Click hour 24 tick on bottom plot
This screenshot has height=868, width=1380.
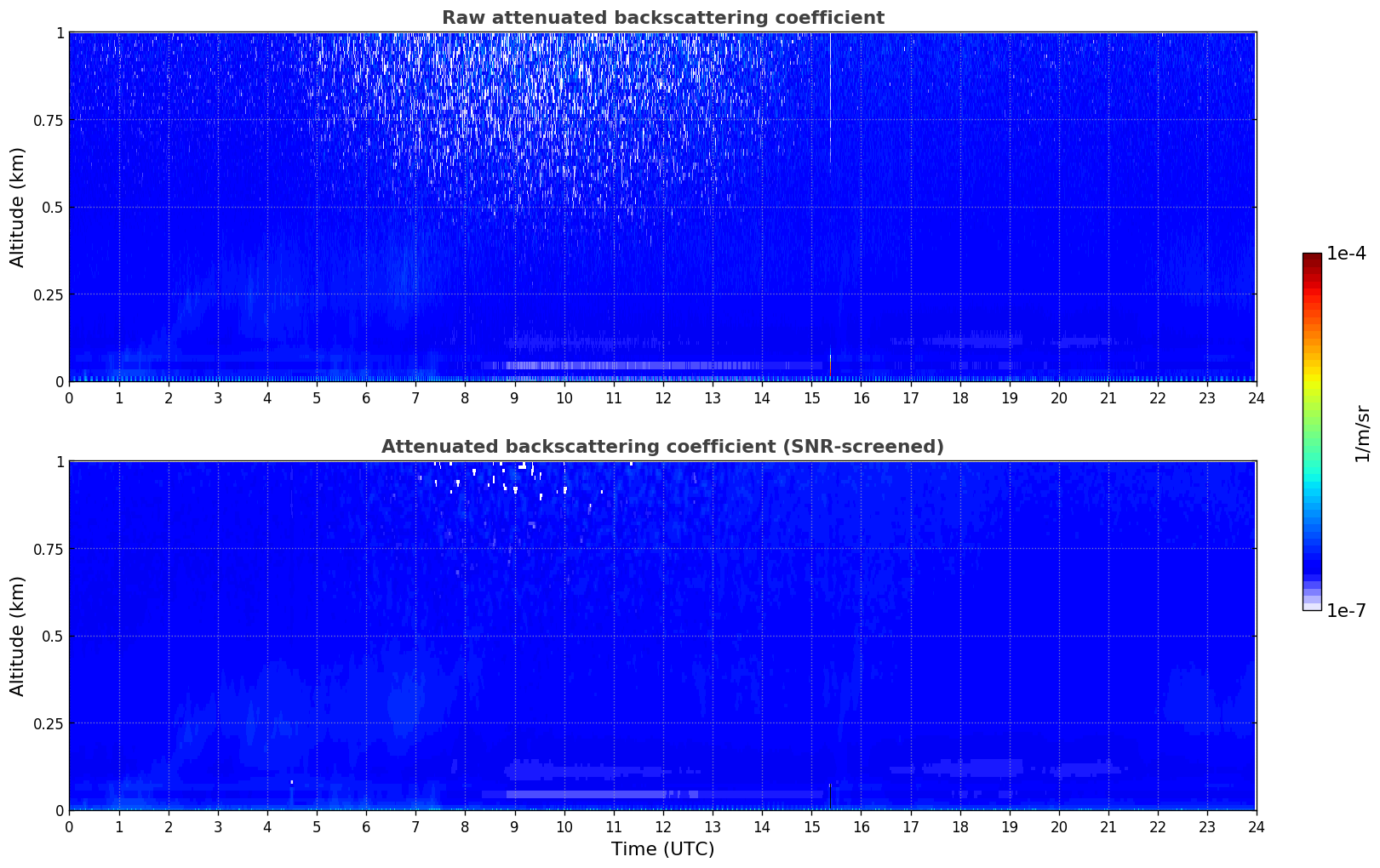pyautogui.click(x=1256, y=826)
